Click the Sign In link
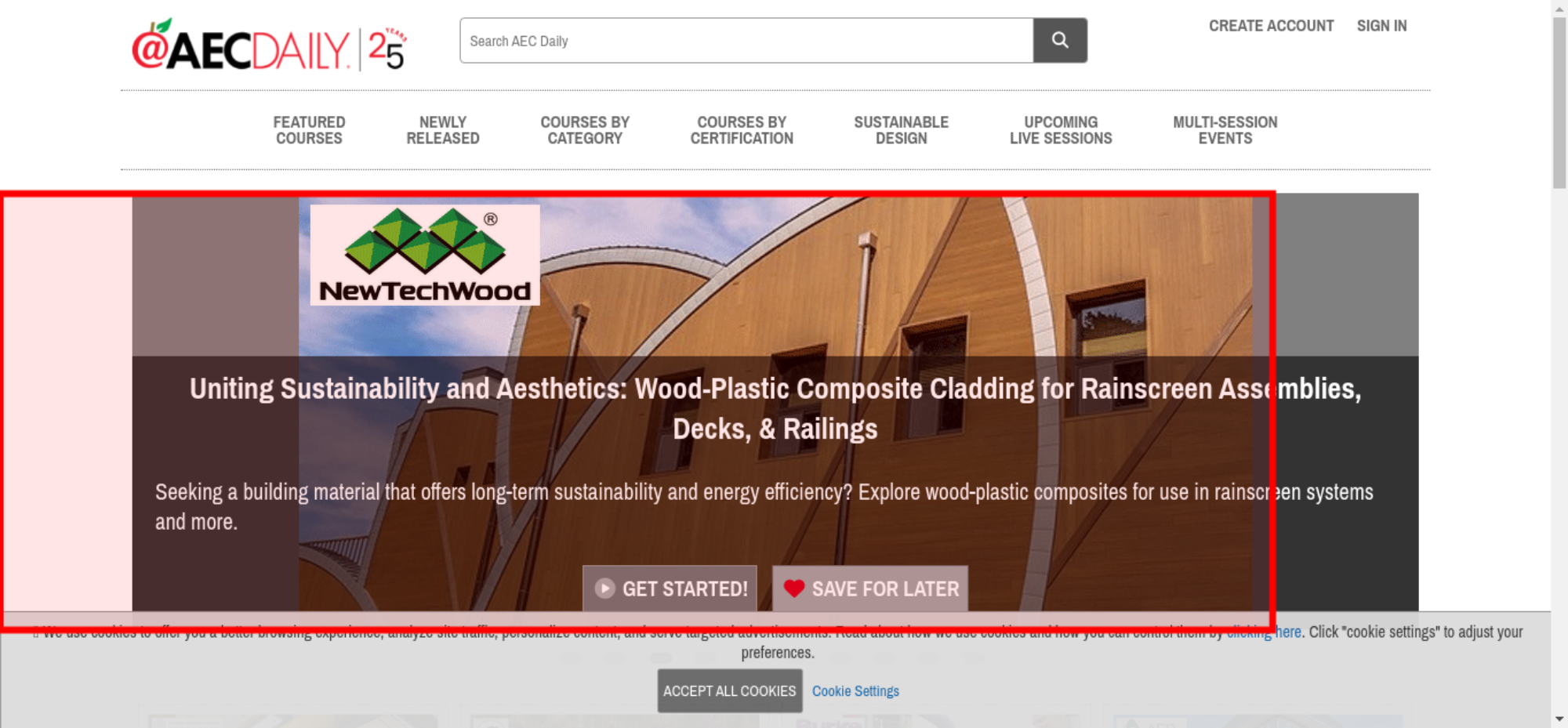1568x728 pixels. [x=1381, y=26]
